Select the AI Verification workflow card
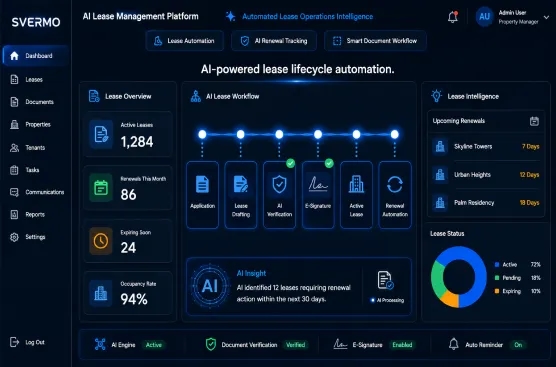This screenshot has height=367, width=556. [279, 195]
